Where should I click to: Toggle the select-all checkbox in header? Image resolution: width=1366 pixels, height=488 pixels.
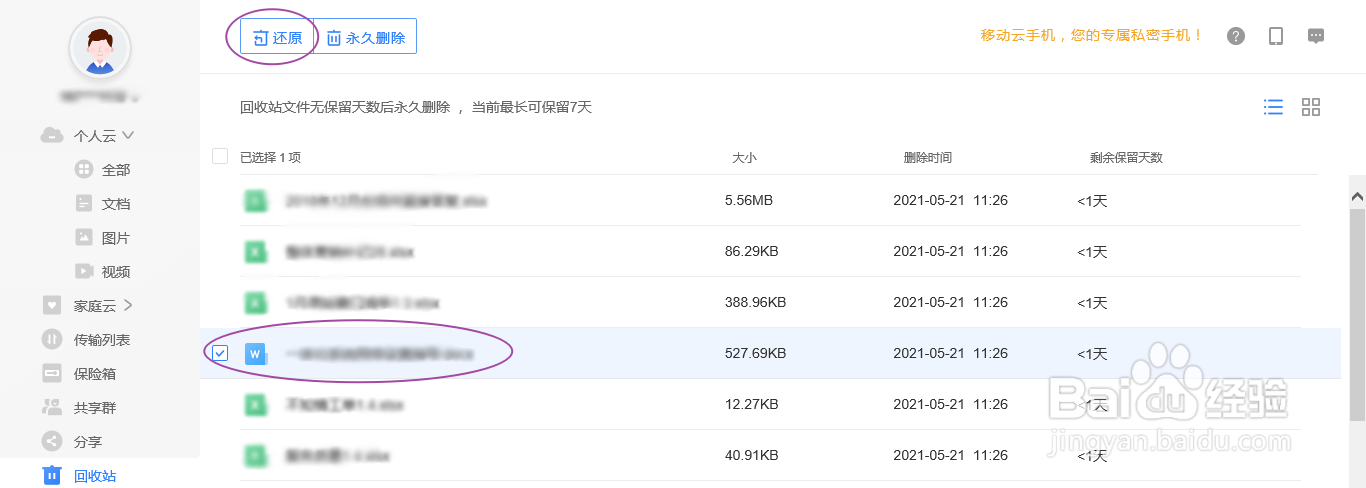[220, 156]
